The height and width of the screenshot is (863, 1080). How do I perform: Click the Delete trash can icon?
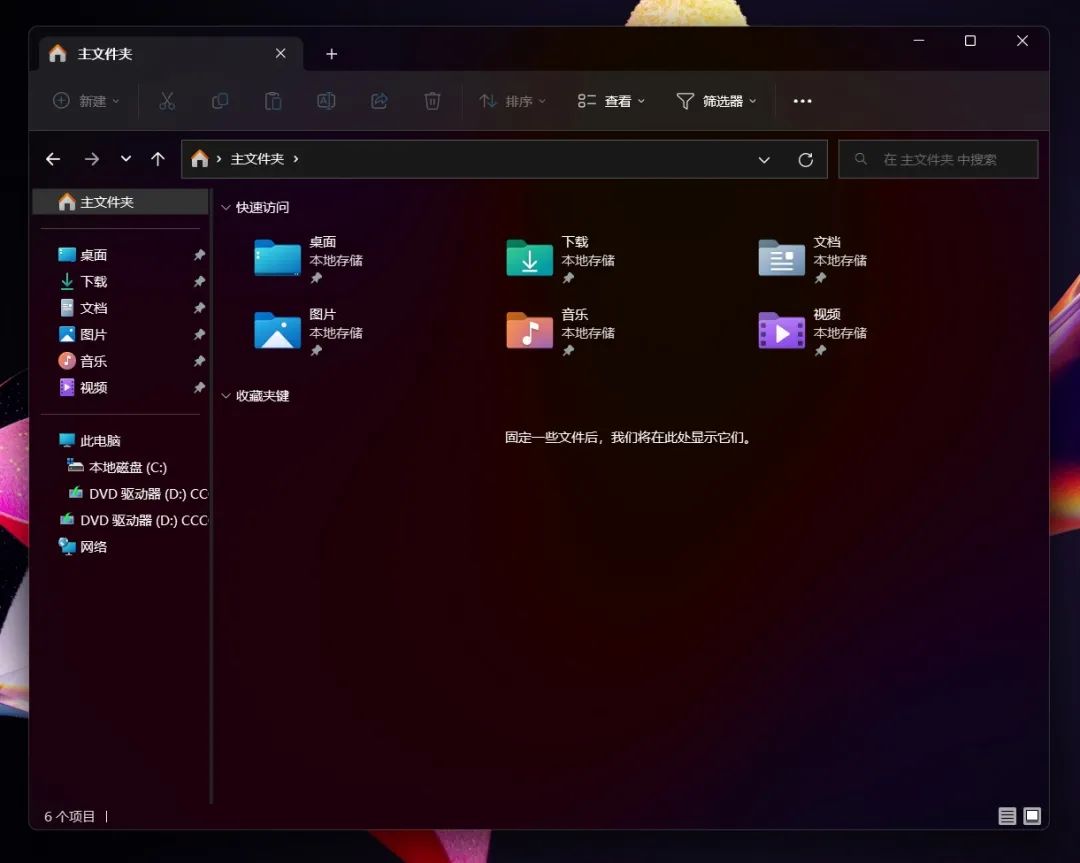(x=432, y=101)
